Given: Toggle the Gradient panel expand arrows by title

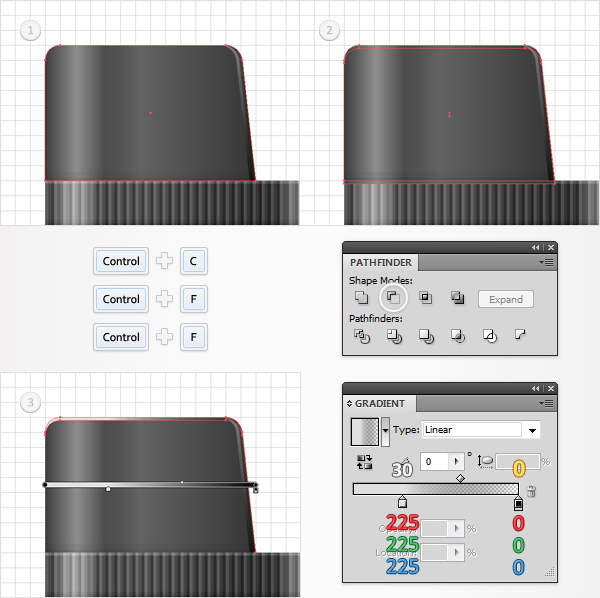Looking at the screenshot, I should pos(349,404).
